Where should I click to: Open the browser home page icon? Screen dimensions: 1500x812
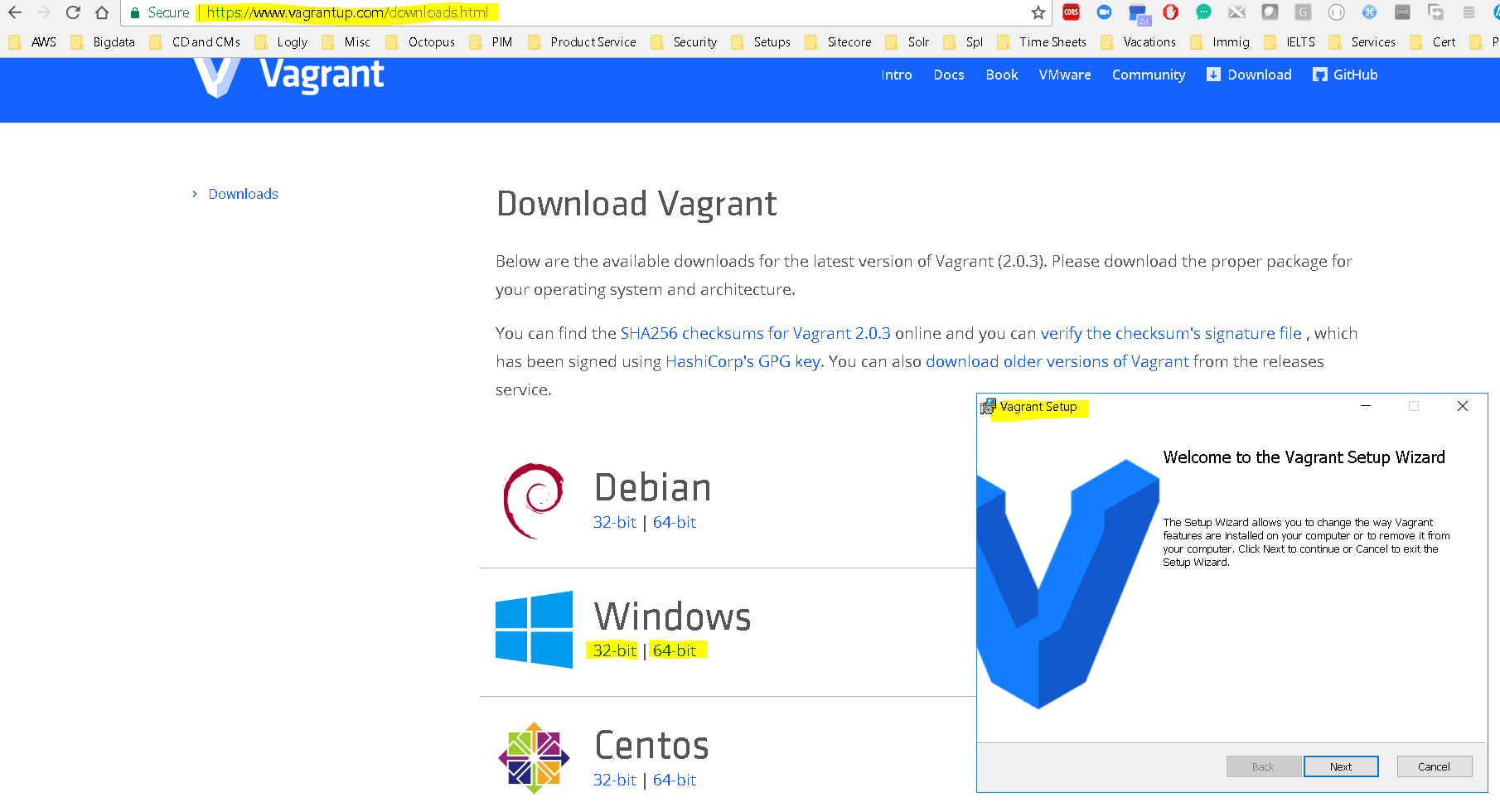pyautogui.click(x=102, y=12)
